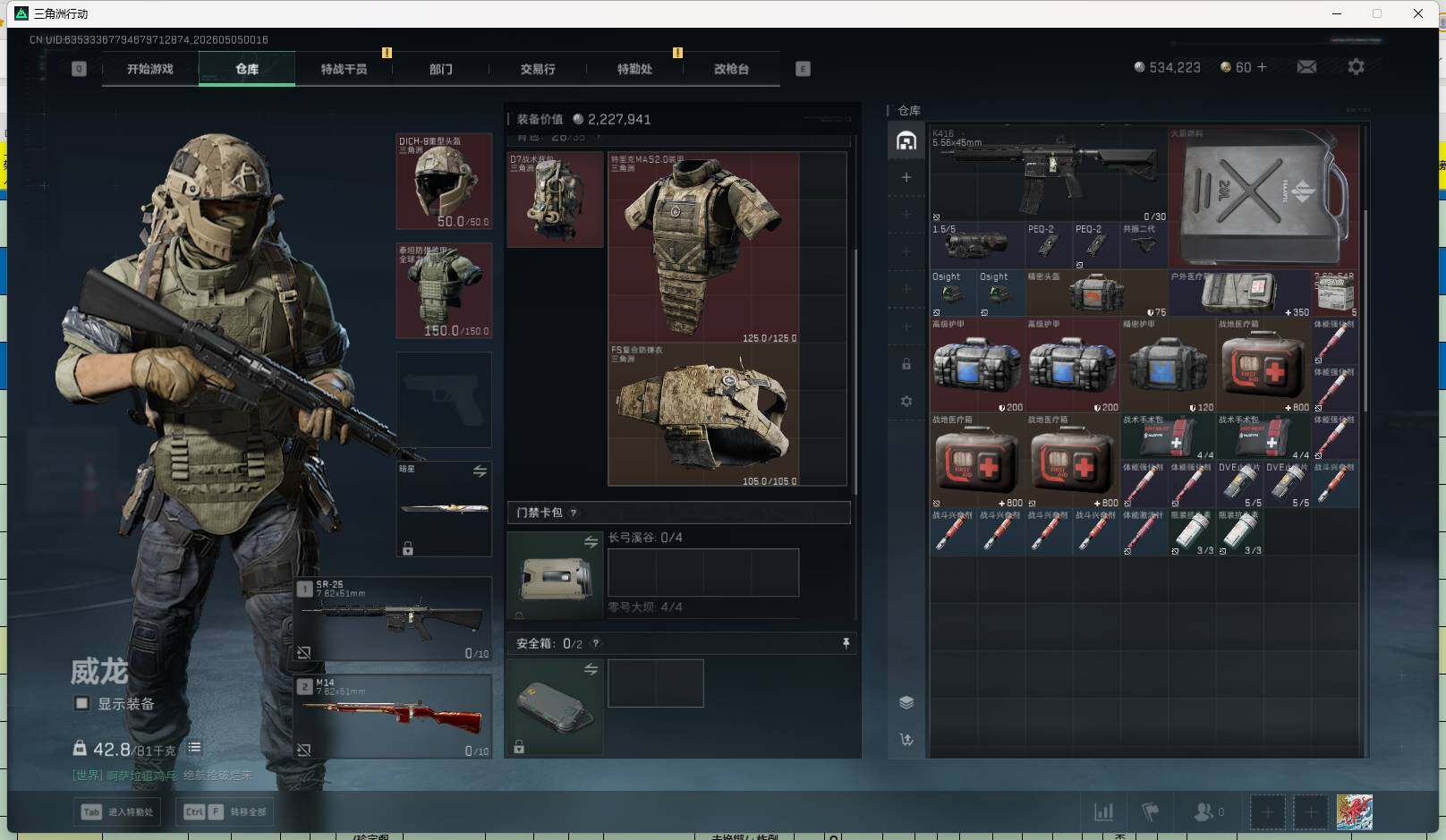Select the 7.62x54R ammo box
1446x840 pixels.
tap(1335, 293)
